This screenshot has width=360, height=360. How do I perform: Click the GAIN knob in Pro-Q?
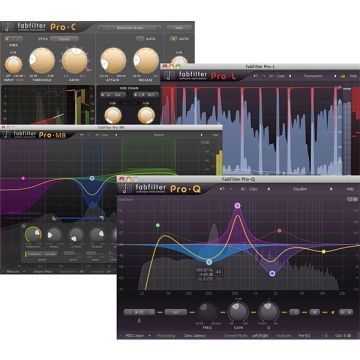click(x=238, y=312)
